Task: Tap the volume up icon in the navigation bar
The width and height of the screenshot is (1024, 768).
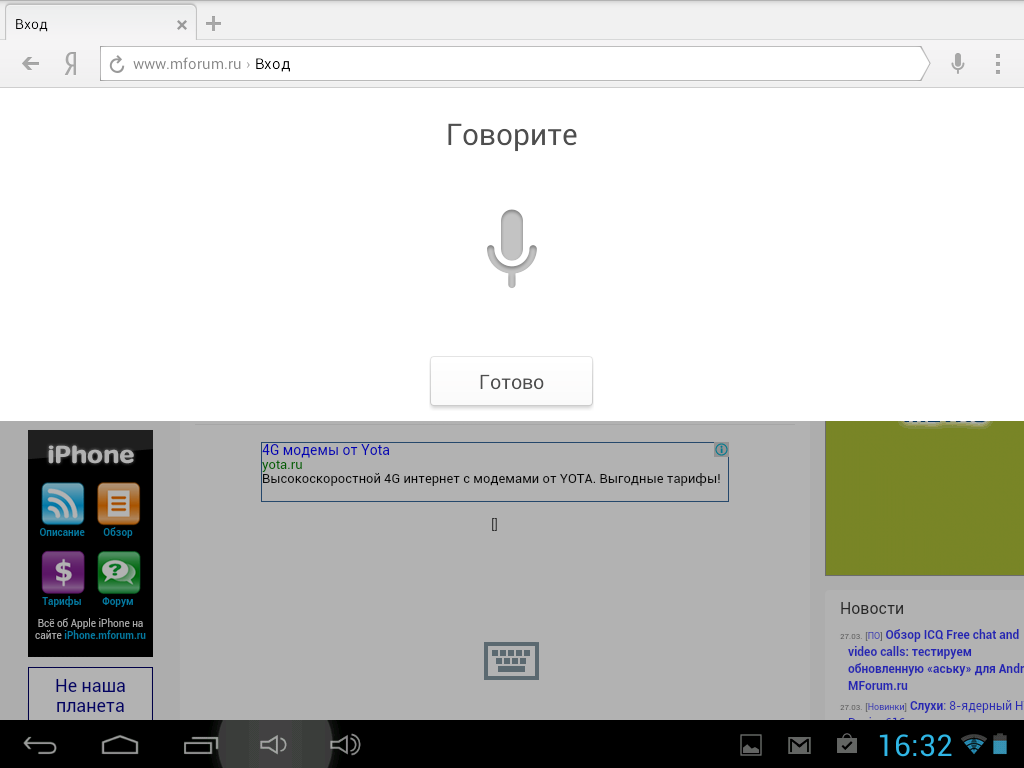Action: coord(345,744)
